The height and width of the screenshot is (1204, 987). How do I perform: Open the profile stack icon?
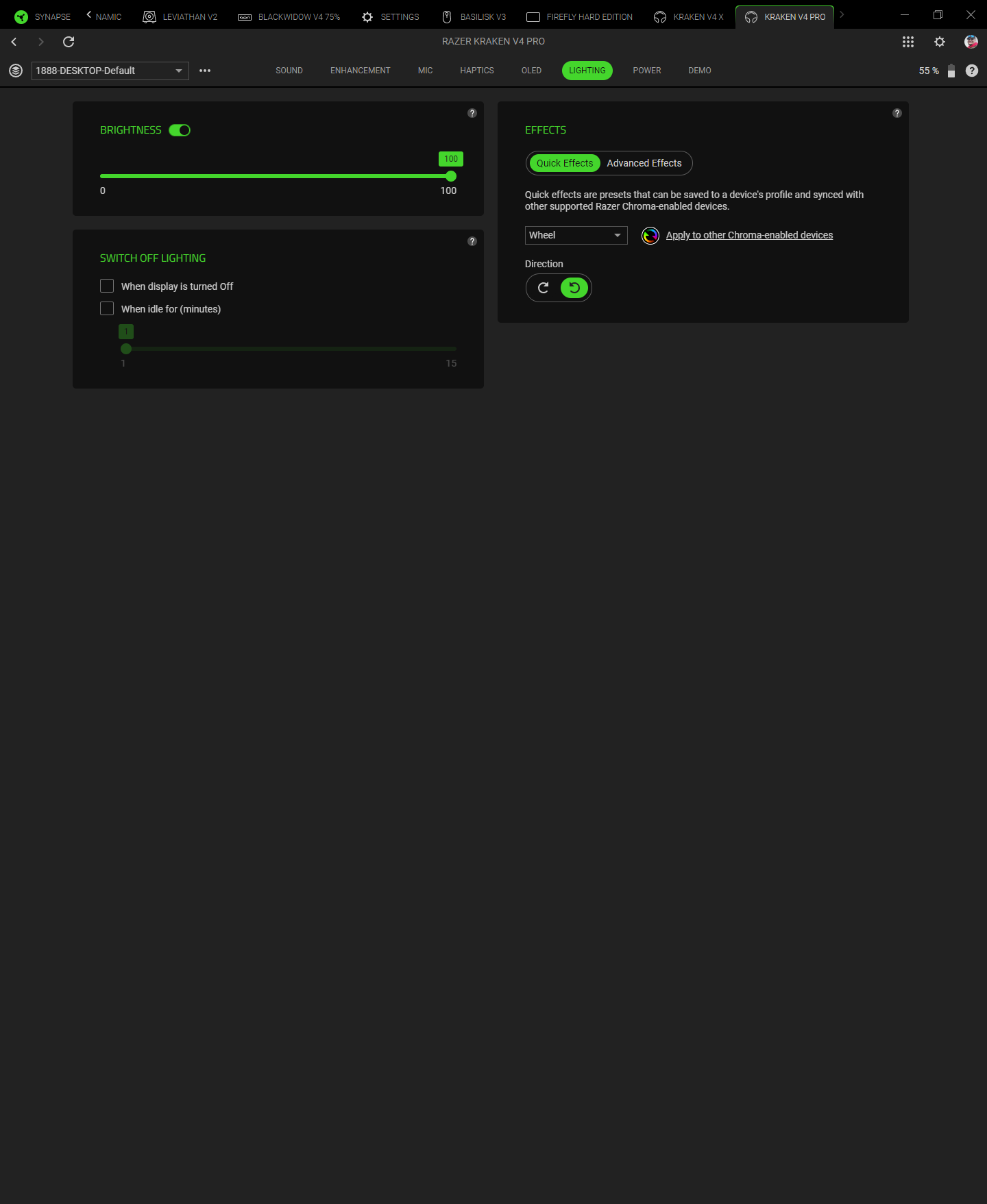pos(16,71)
